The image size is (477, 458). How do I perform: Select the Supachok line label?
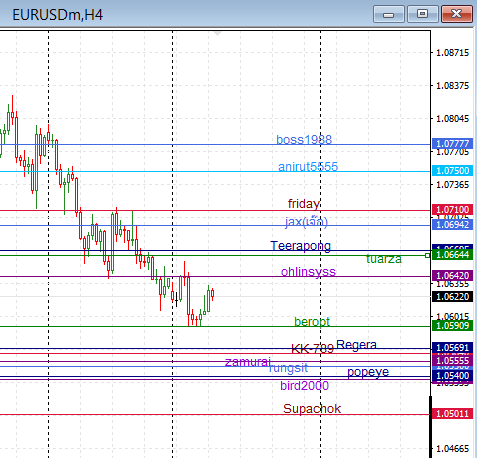click(312, 409)
